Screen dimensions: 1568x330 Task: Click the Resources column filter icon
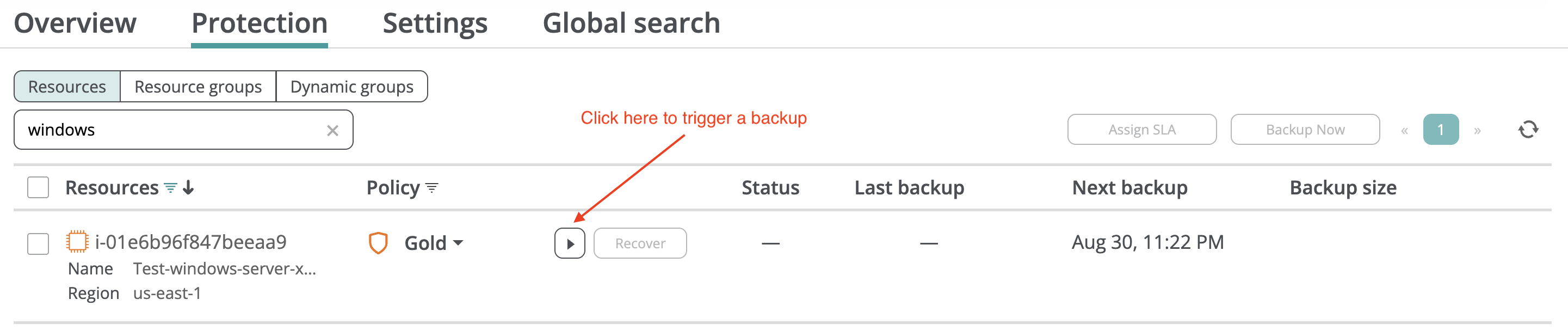(171, 187)
